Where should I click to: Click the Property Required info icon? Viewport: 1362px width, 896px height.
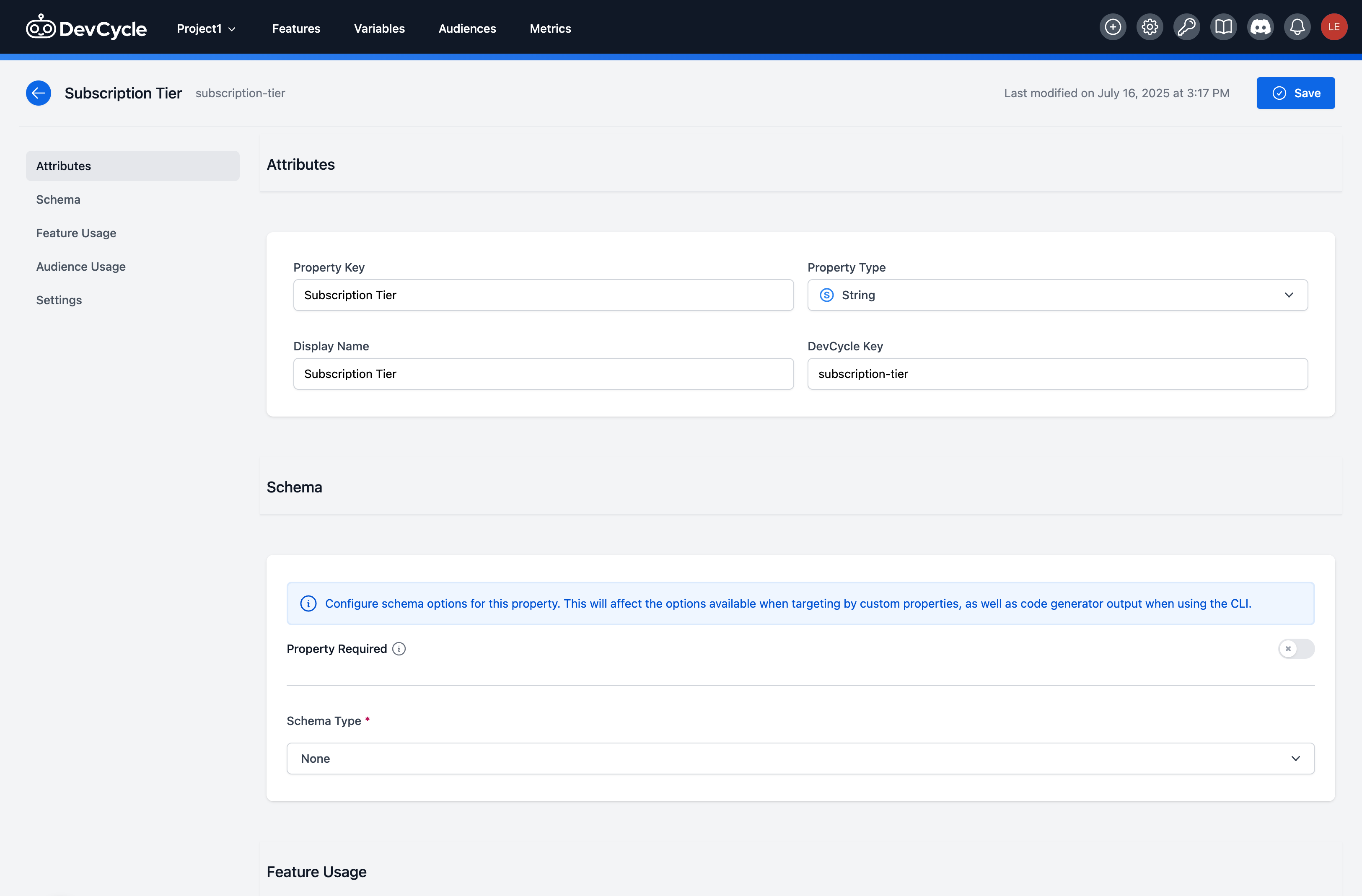pyautogui.click(x=398, y=648)
